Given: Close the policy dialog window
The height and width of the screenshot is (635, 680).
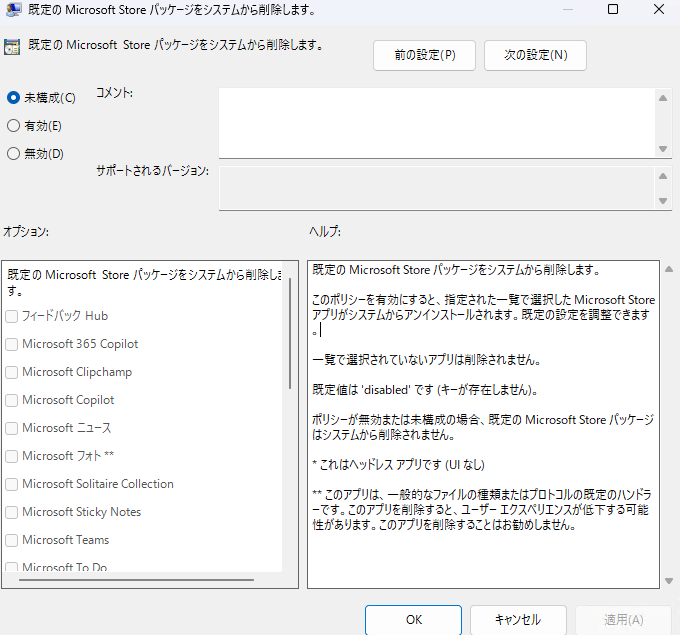Looking at the screenshot, I should 659,9.
